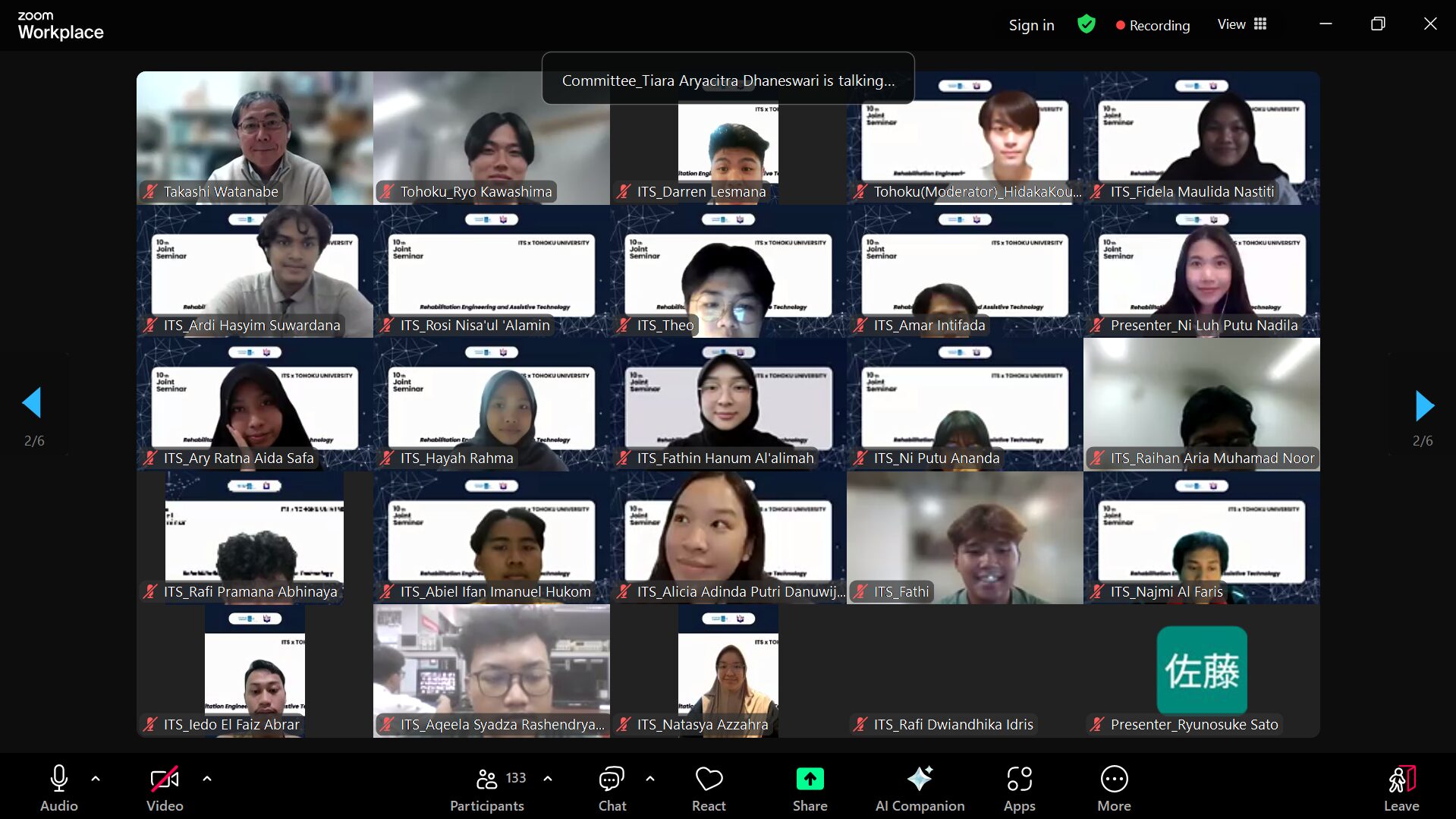Click the Sign in link
The height and width of the screenshot is (819, 1456).
(1031, 25)
